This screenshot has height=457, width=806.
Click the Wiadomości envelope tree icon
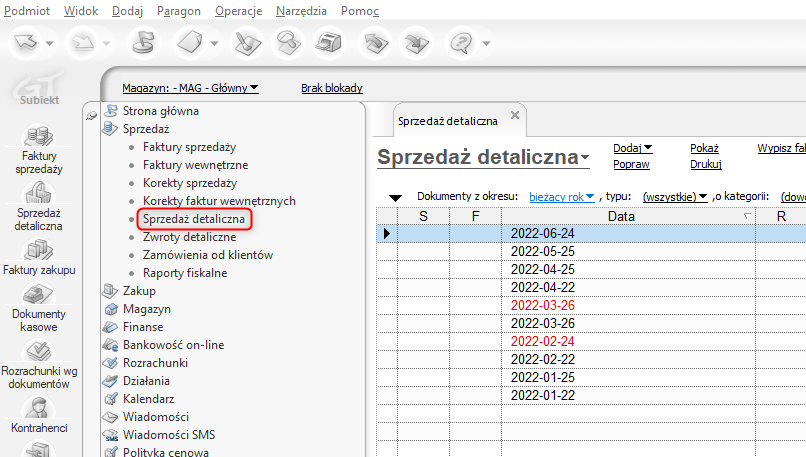[111, 417]
